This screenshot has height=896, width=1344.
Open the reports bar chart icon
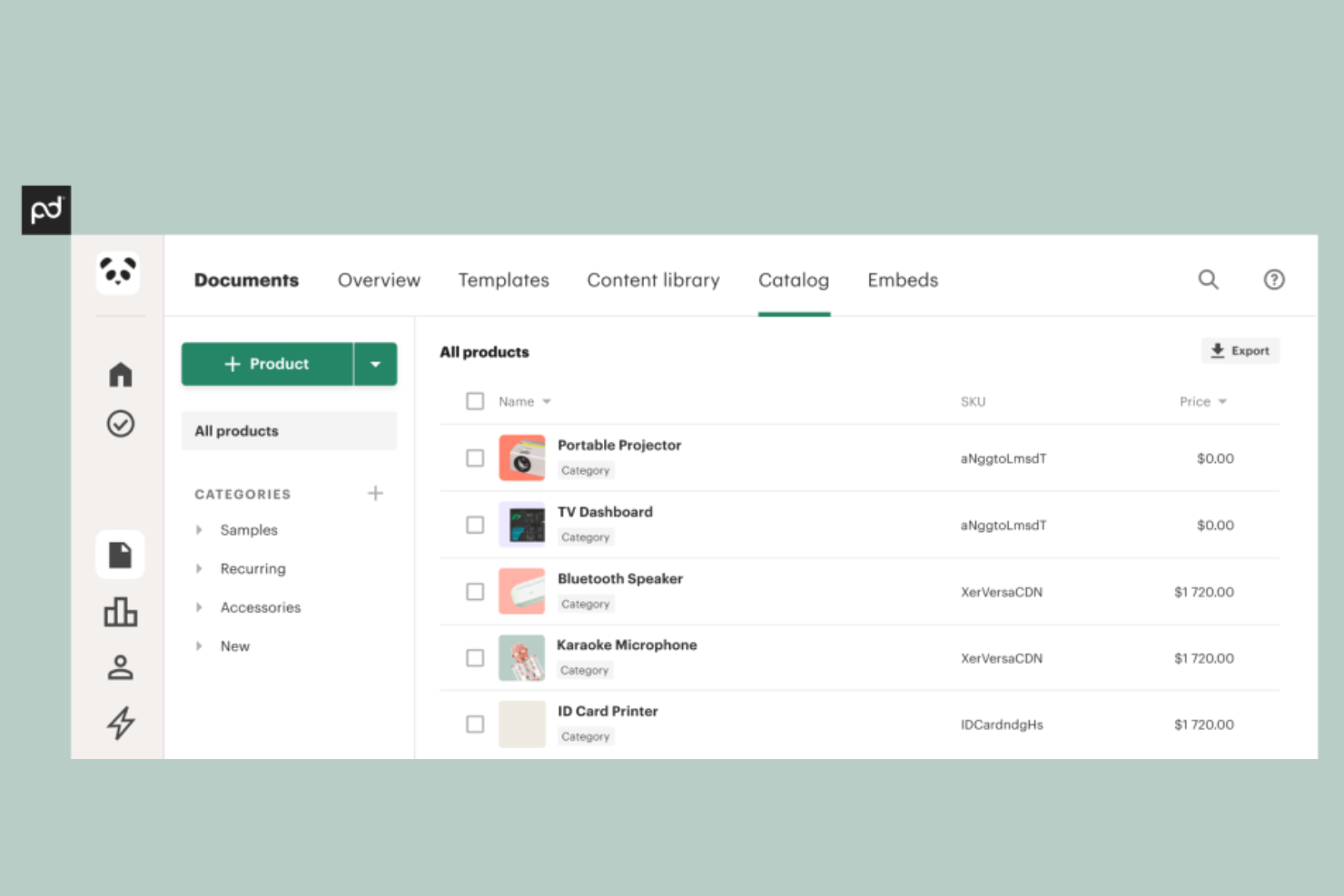coord(120,612)
